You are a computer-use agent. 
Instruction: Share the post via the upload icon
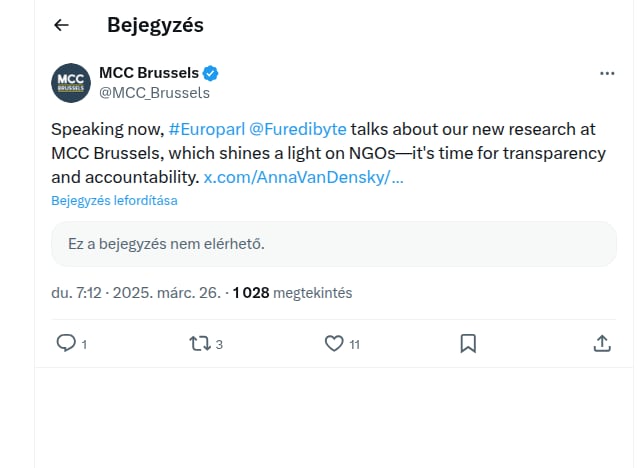602,343
